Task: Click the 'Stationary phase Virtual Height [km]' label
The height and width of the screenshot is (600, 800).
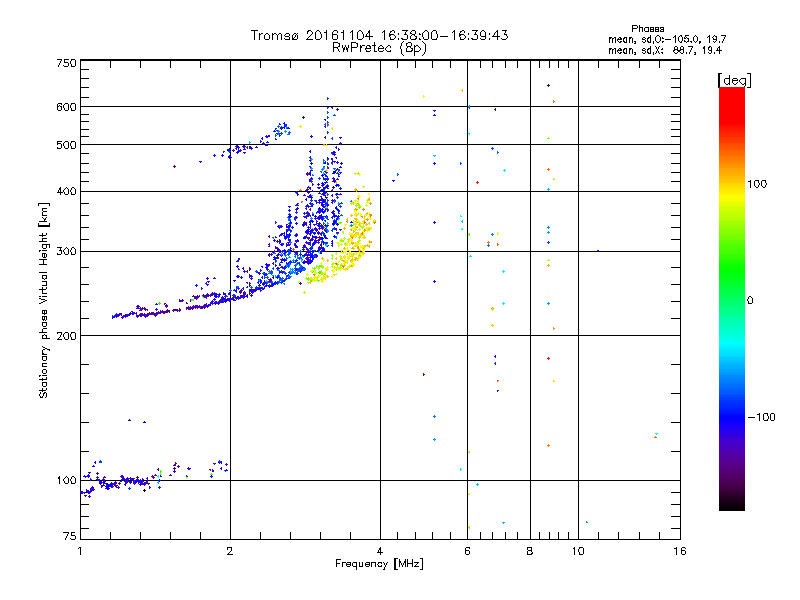Action: [44, 300]
